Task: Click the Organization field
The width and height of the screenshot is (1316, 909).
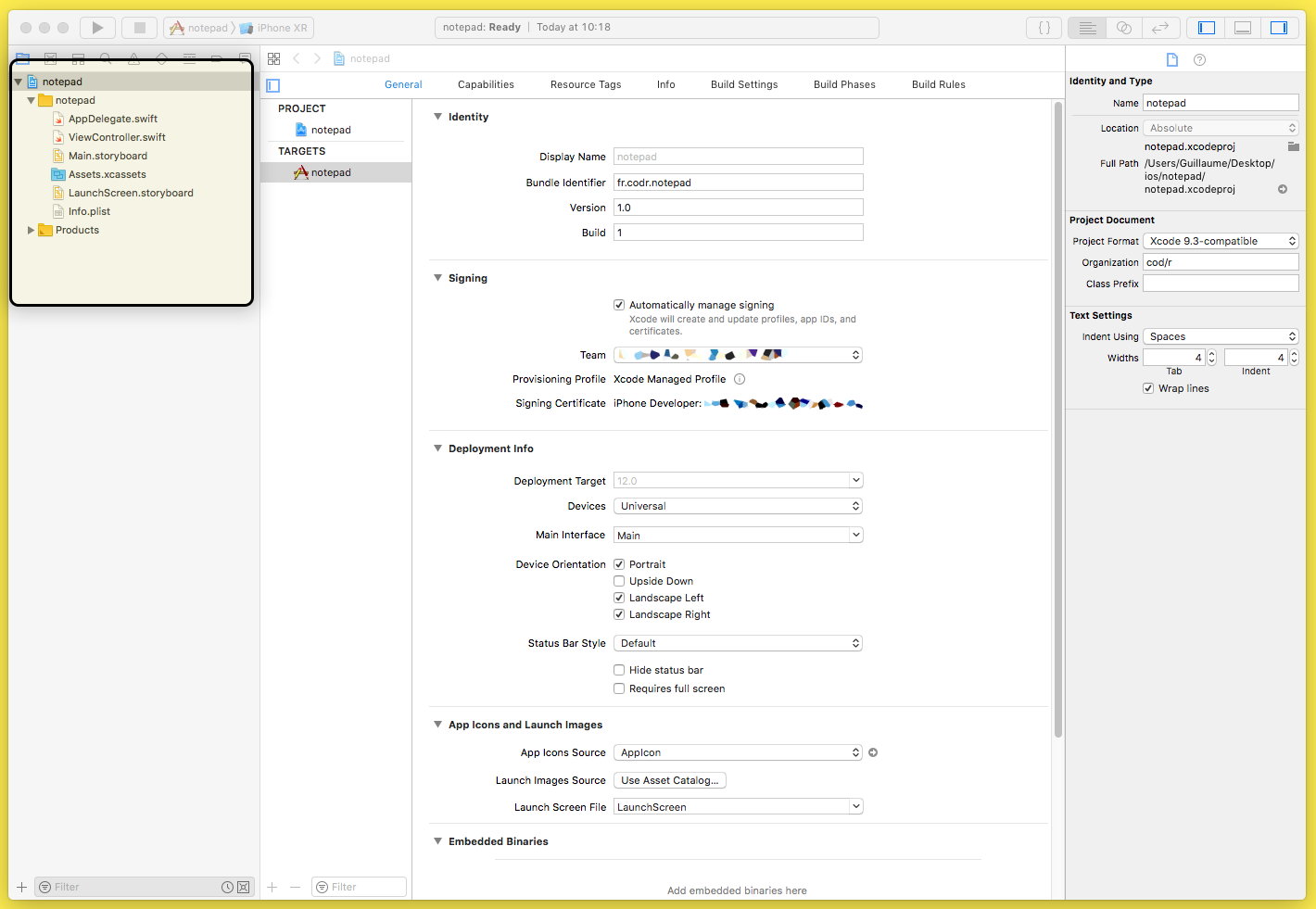Action: point(1221,262)
